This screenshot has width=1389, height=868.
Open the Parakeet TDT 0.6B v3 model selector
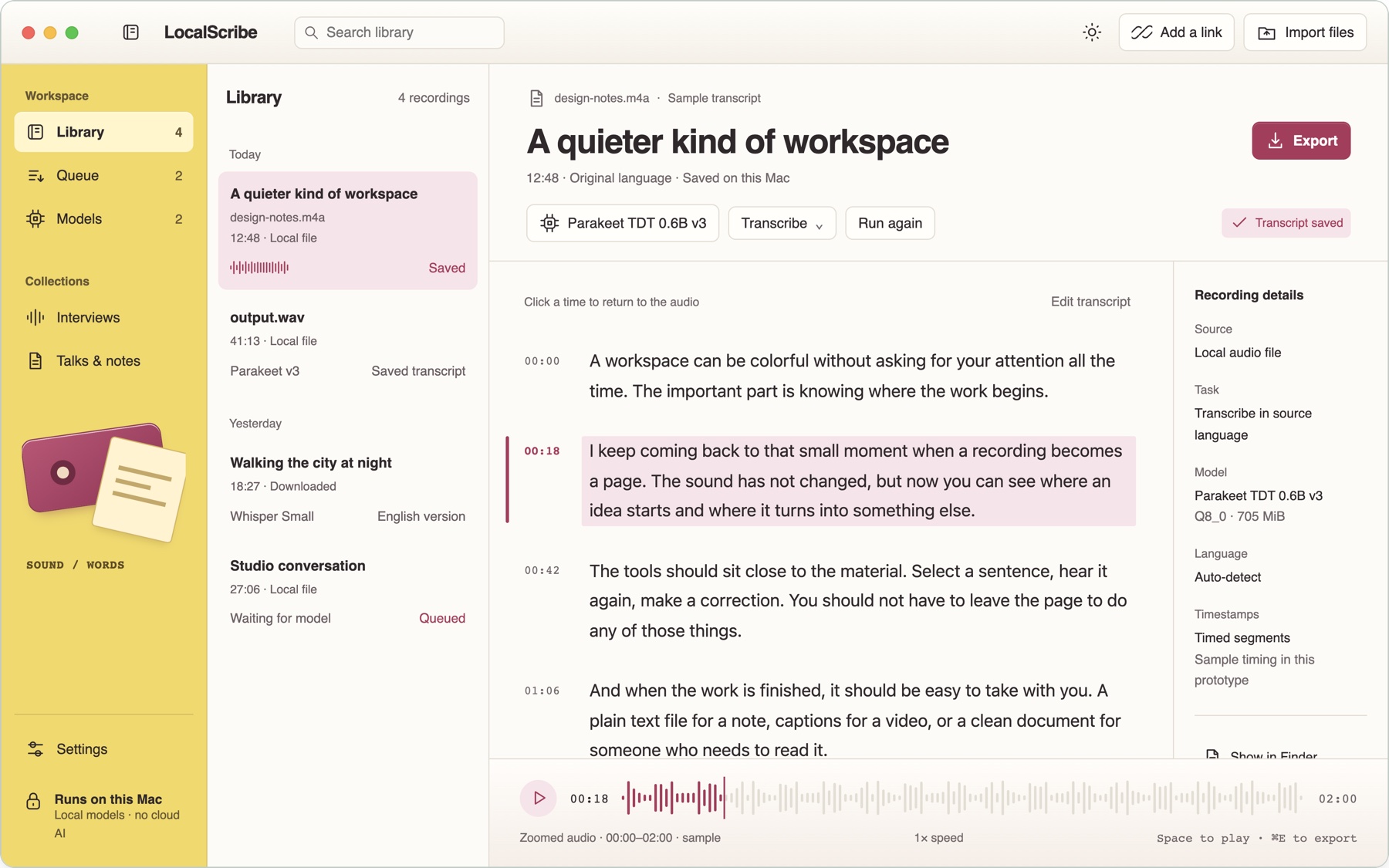coord(623,223)
